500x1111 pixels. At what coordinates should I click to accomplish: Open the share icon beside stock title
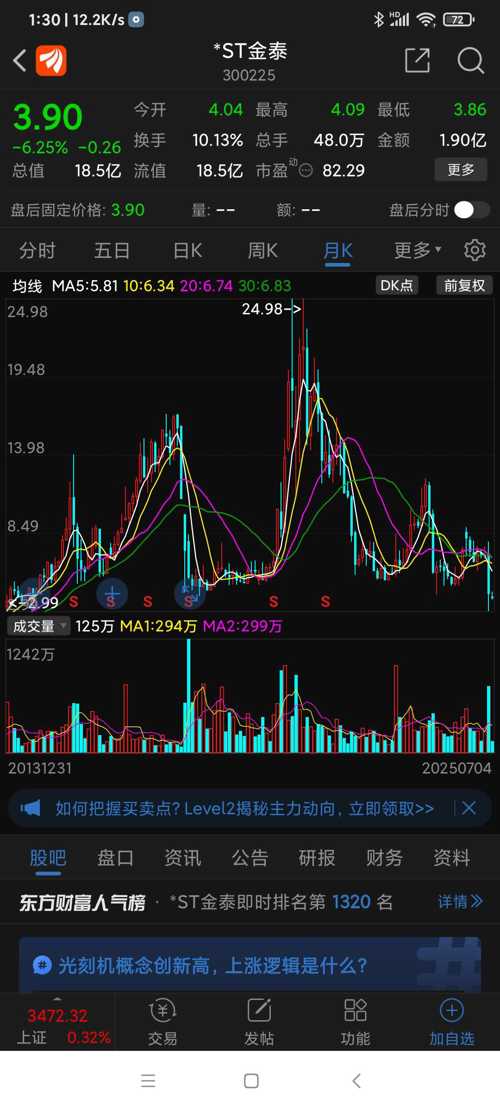coord(417,61)
